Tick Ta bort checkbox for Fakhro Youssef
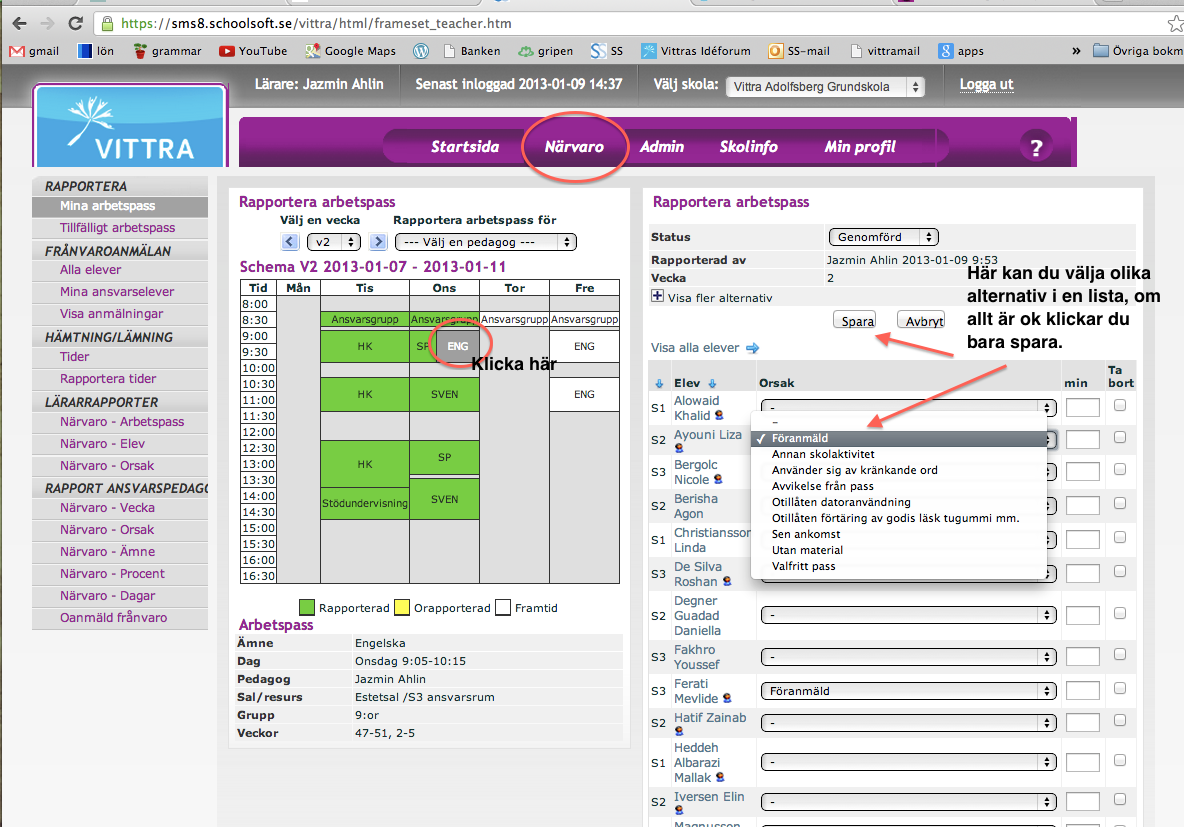This screenshot has height=827, width=1184. [x=1120, y=654]
